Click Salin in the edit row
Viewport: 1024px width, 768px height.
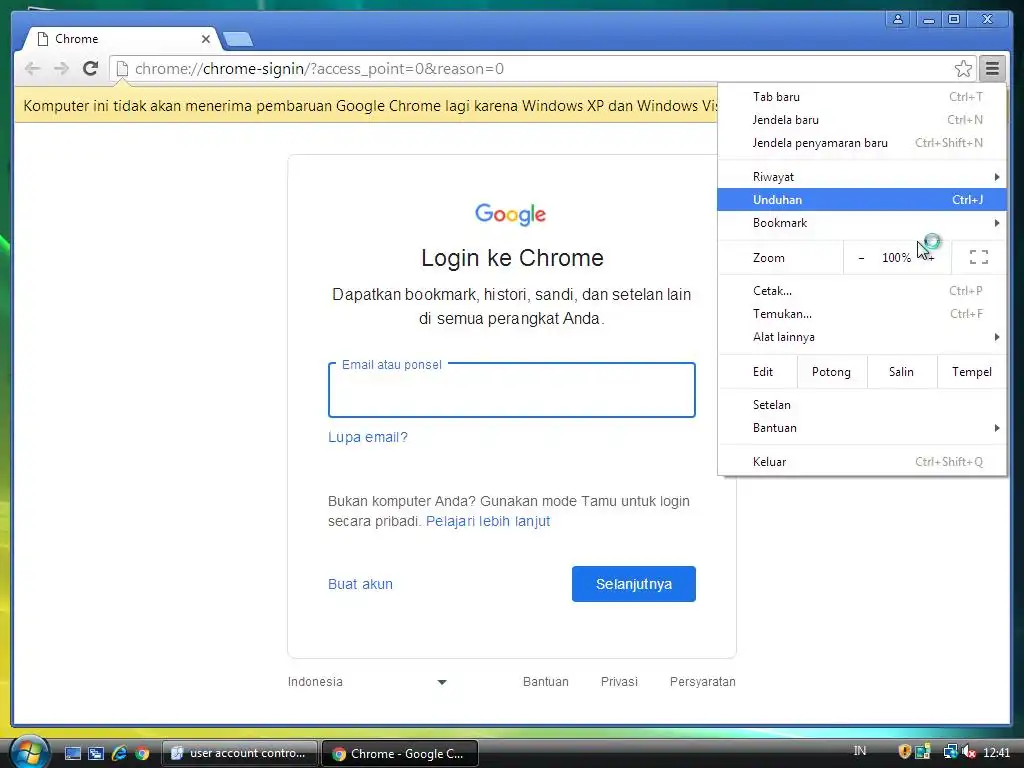tap(901, 372)
